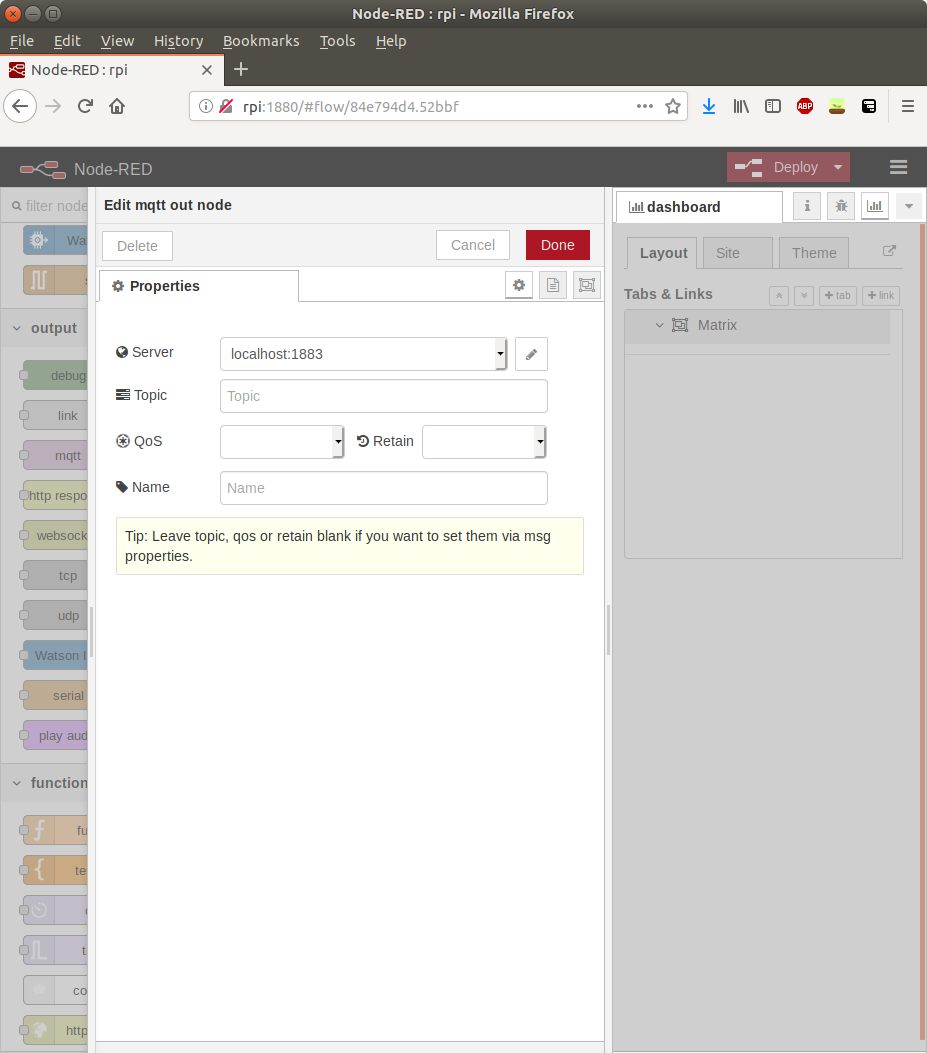
Task: Click the filter nodes search box
Action: (46, 205)
